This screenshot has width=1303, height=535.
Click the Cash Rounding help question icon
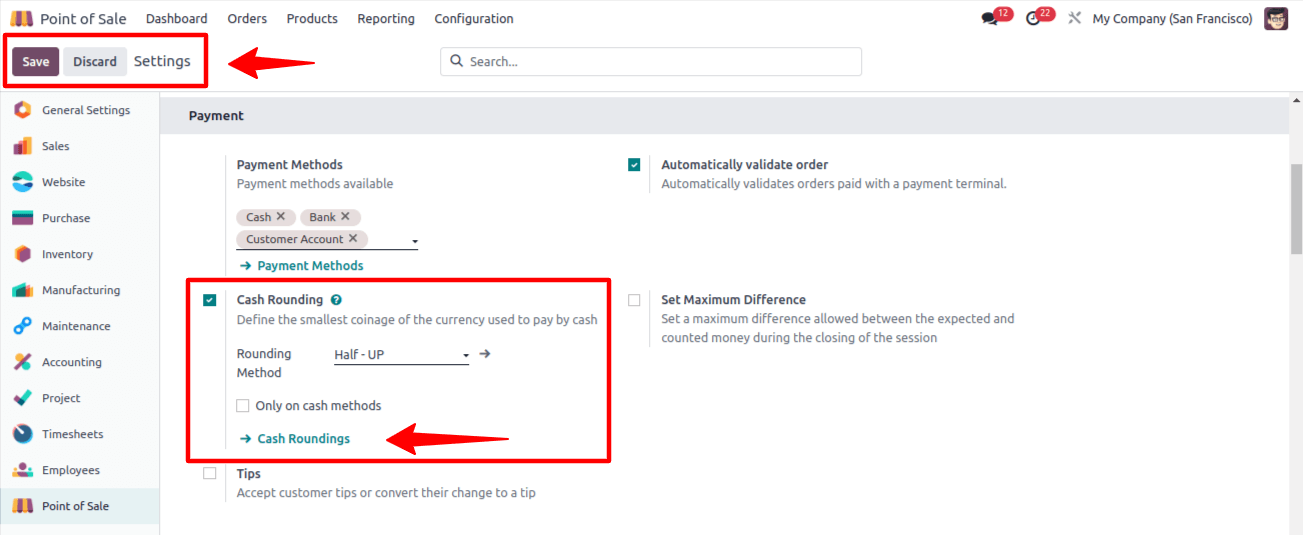(336, 300)
